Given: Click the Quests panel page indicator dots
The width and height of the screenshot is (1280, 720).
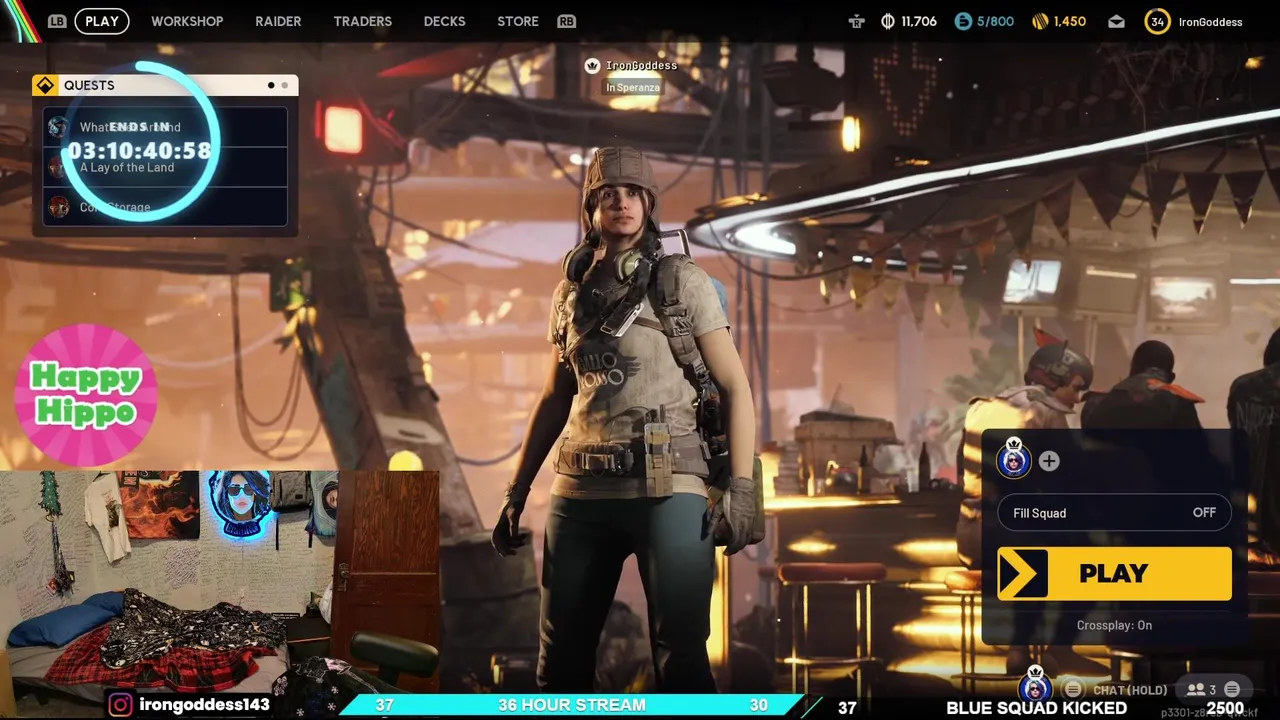Looking at the screenshot, I should point(277,85).
